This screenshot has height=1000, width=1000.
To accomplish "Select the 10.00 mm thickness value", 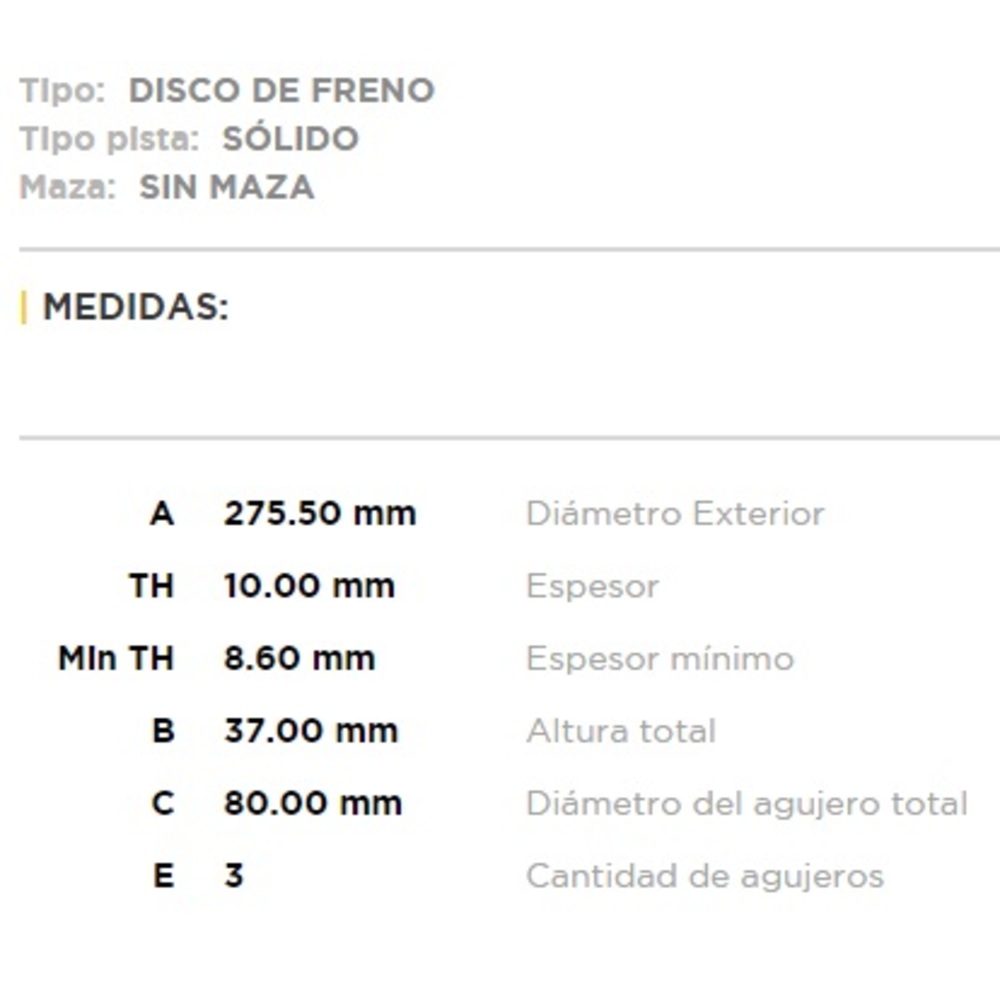I will pos(309,586).
